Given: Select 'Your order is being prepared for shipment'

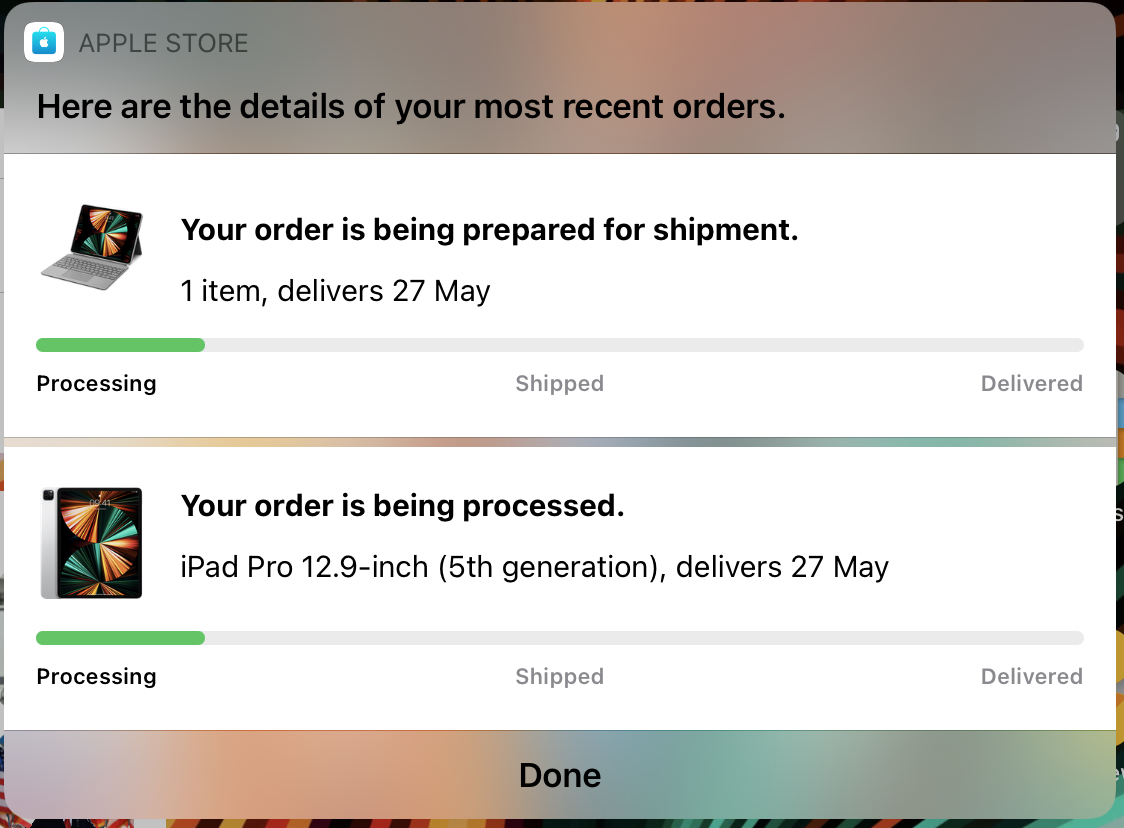Looking at the screenshot, I should click(489, 230).
